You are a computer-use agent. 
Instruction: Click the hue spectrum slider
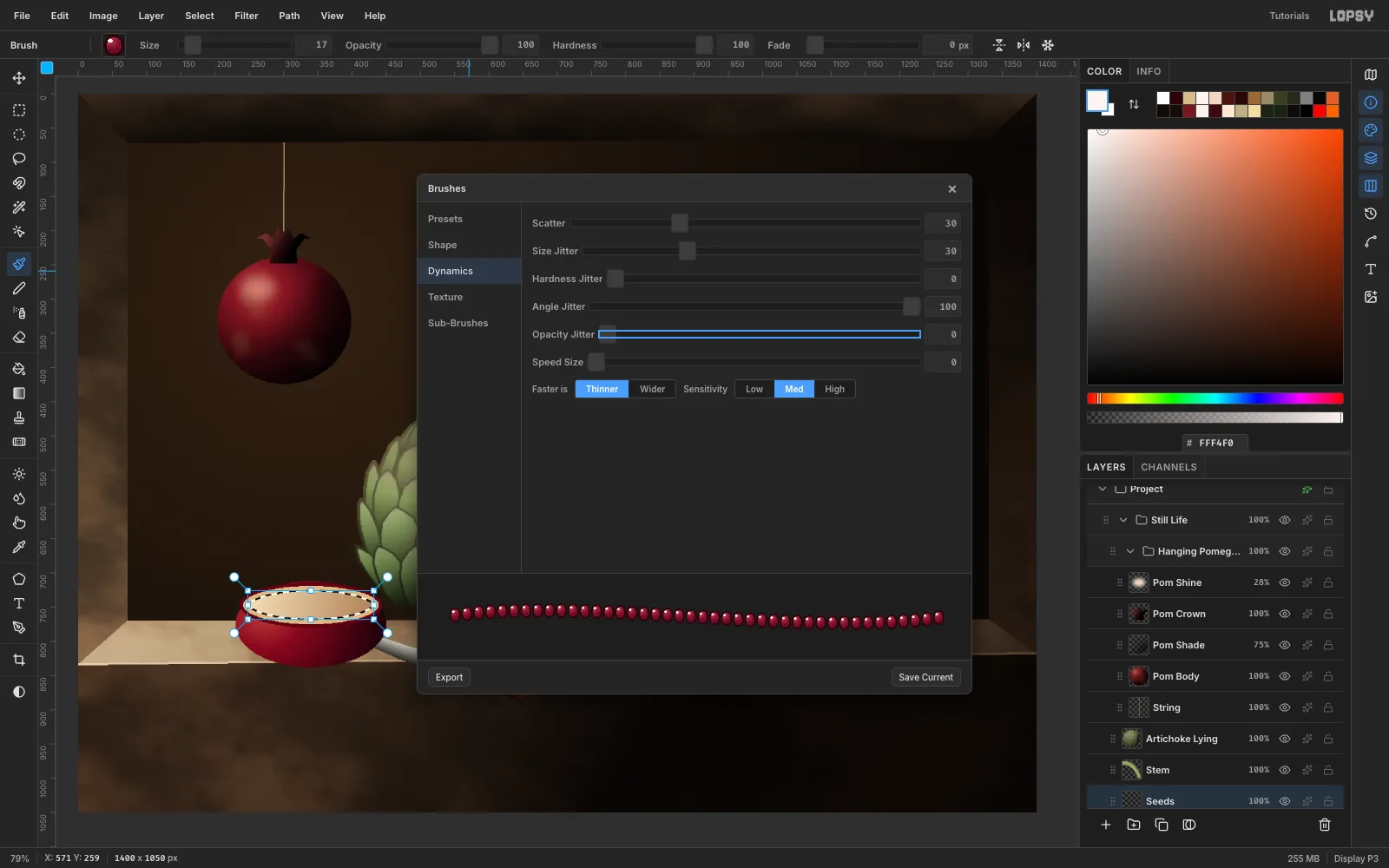pyautogui.click(x=1215, y=398)
